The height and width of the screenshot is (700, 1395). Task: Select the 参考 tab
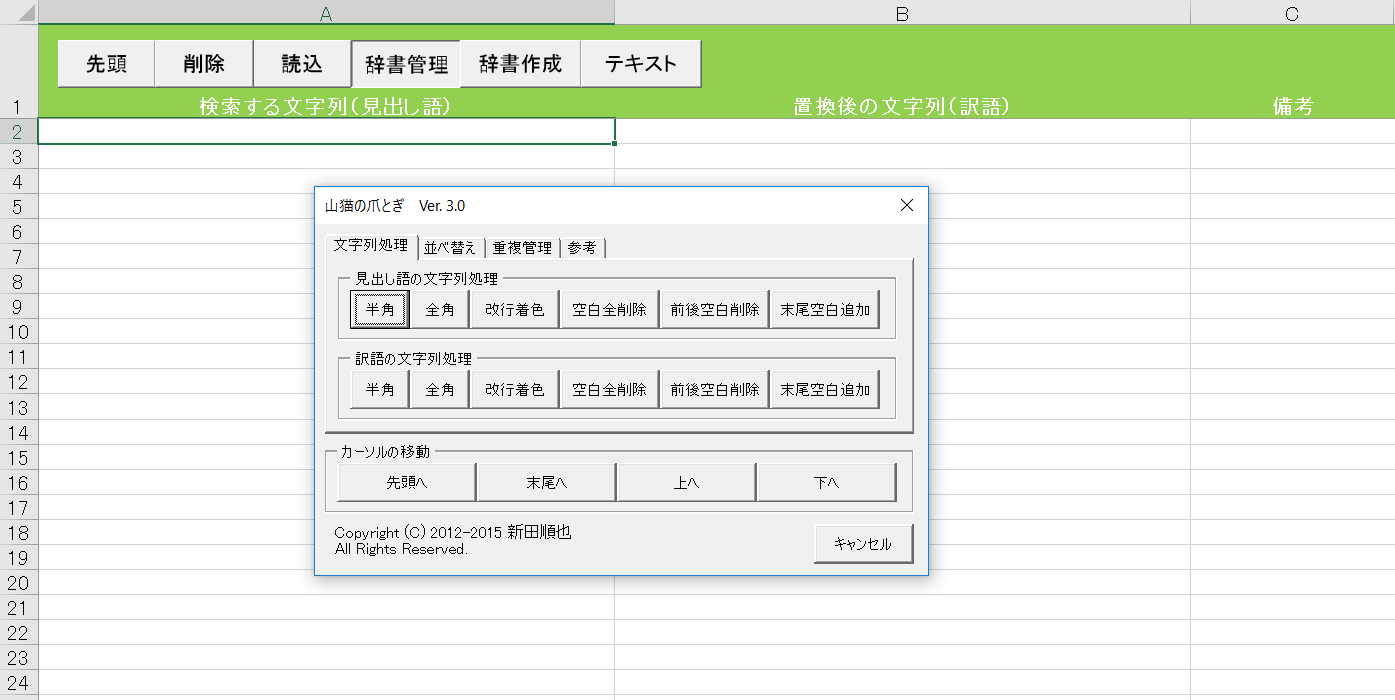[582, 248]
